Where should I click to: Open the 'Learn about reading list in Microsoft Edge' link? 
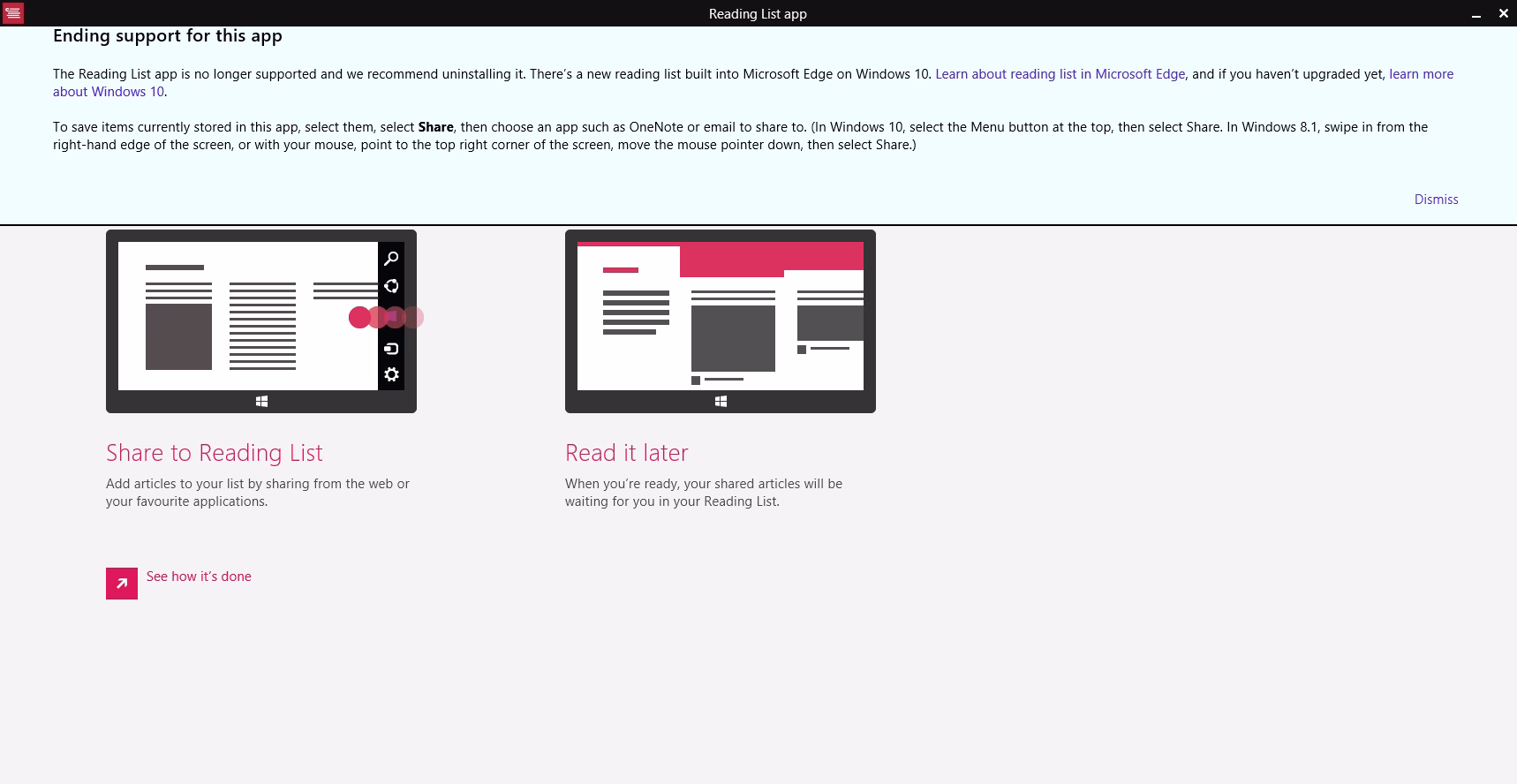click(x=1060, y=74)
